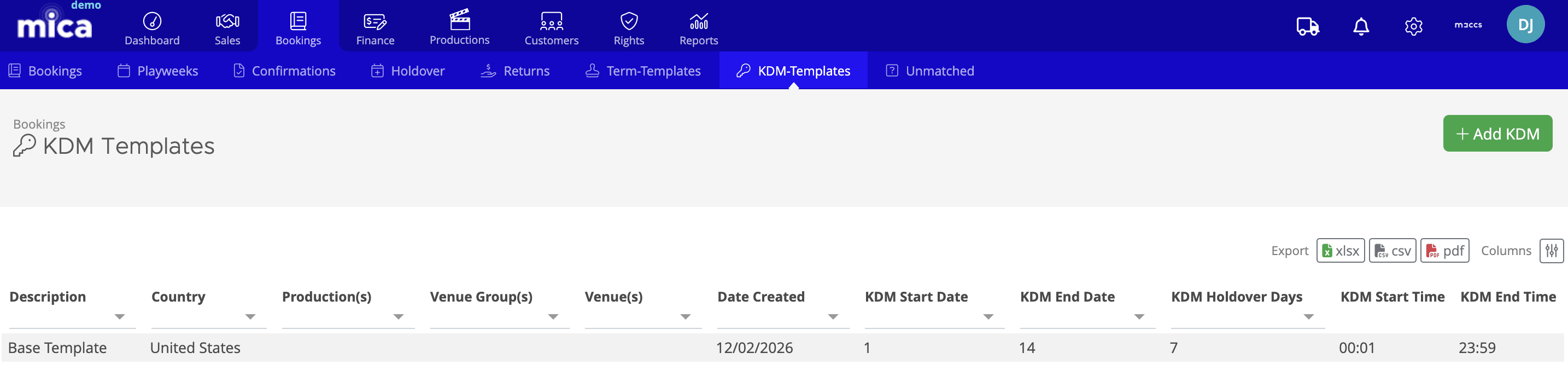The width and height of the screenshot is (1568, 370).
Task: Export table as xlsx
Action: coord(1341,251)
